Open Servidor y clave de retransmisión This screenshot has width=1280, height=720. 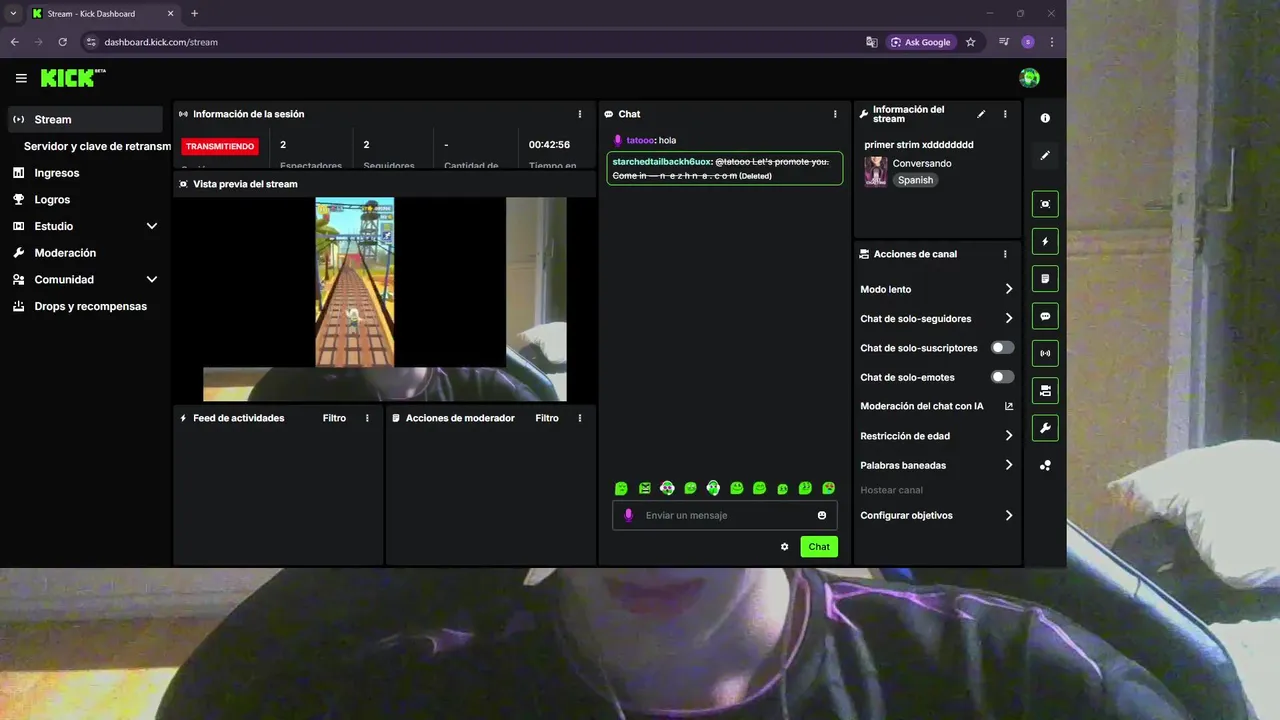pos(97,146)
